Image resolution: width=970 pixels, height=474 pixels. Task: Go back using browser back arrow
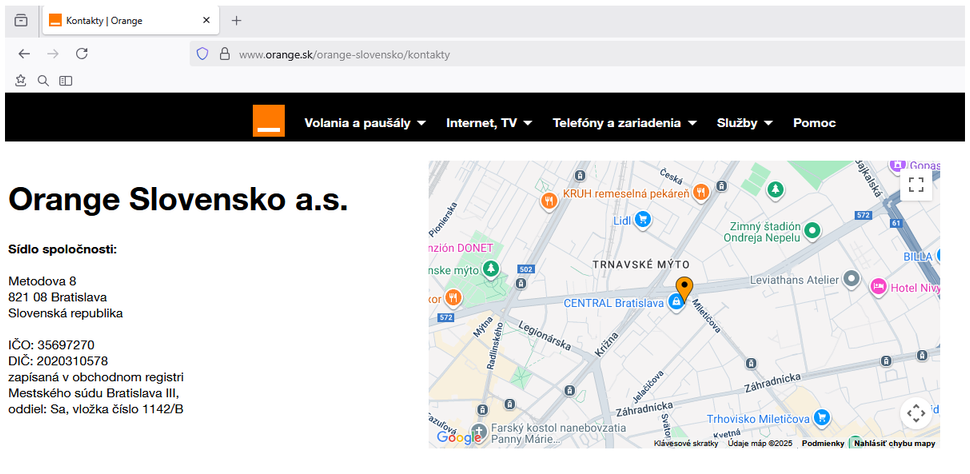pos(24,54)
